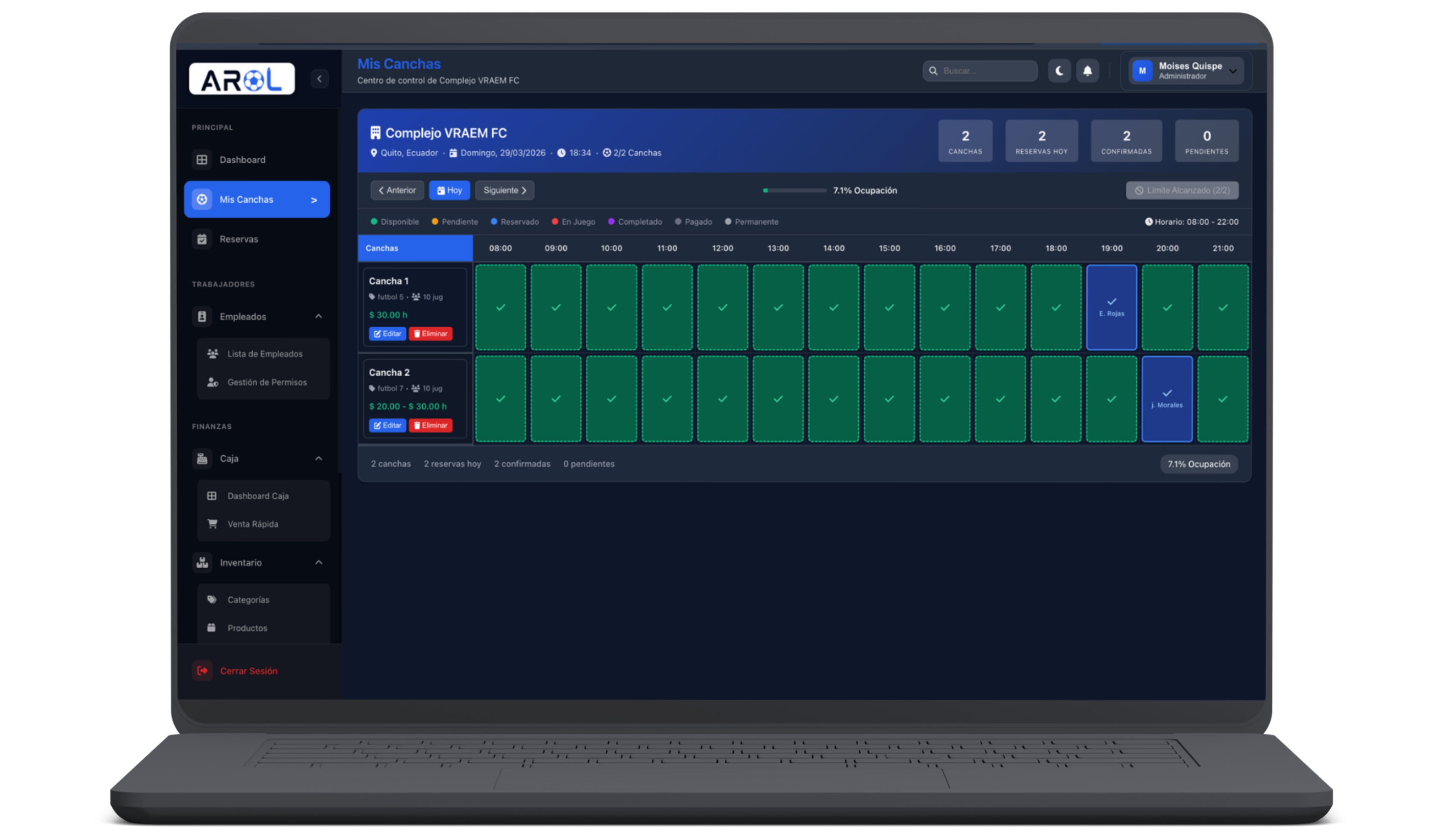Open Mis Canchas from the sidebar
Image resolution: width=1444 pixels, height=840 pixels.
click(246, 199)
